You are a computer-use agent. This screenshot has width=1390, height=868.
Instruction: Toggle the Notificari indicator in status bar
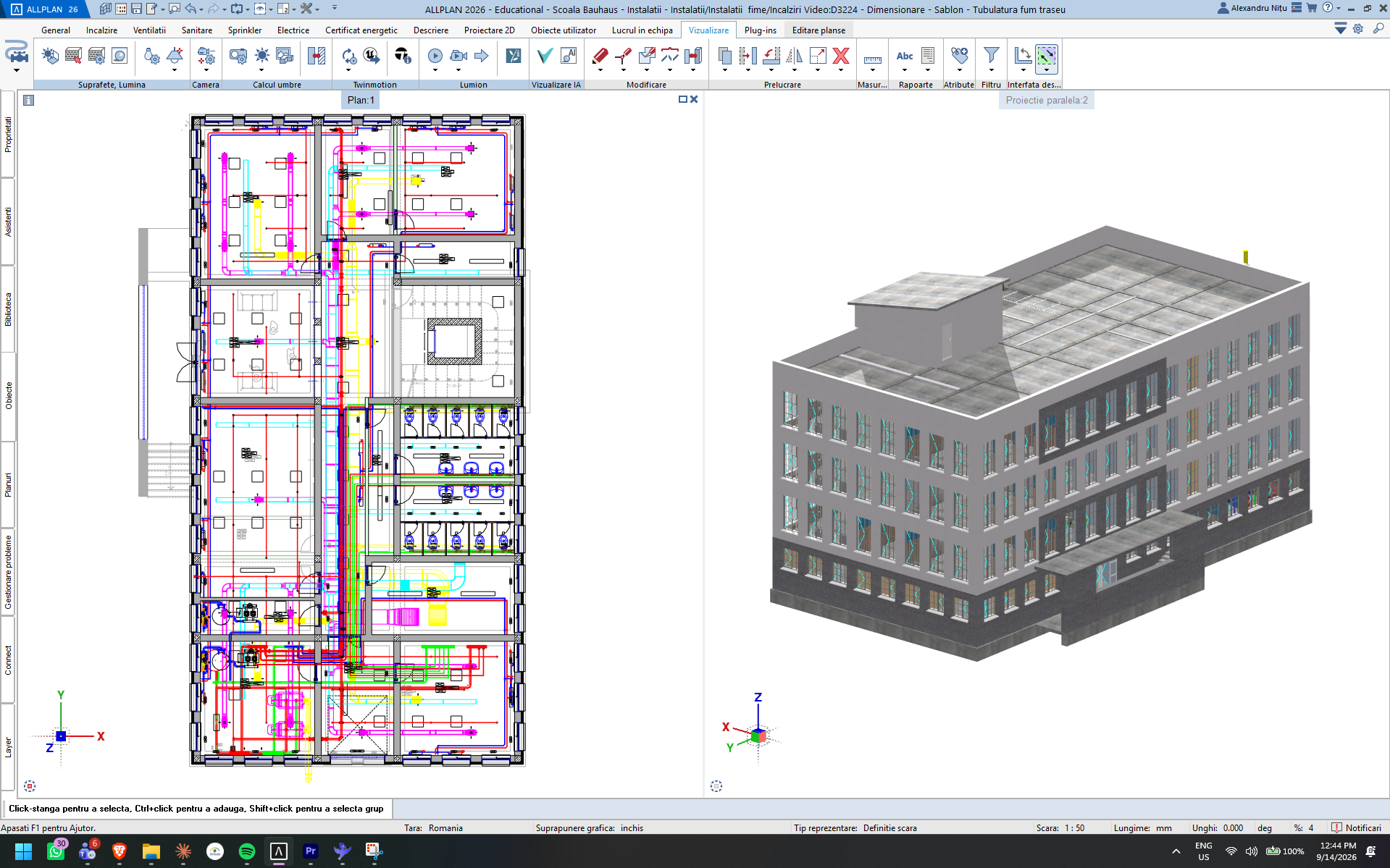tap(1356, 827)
